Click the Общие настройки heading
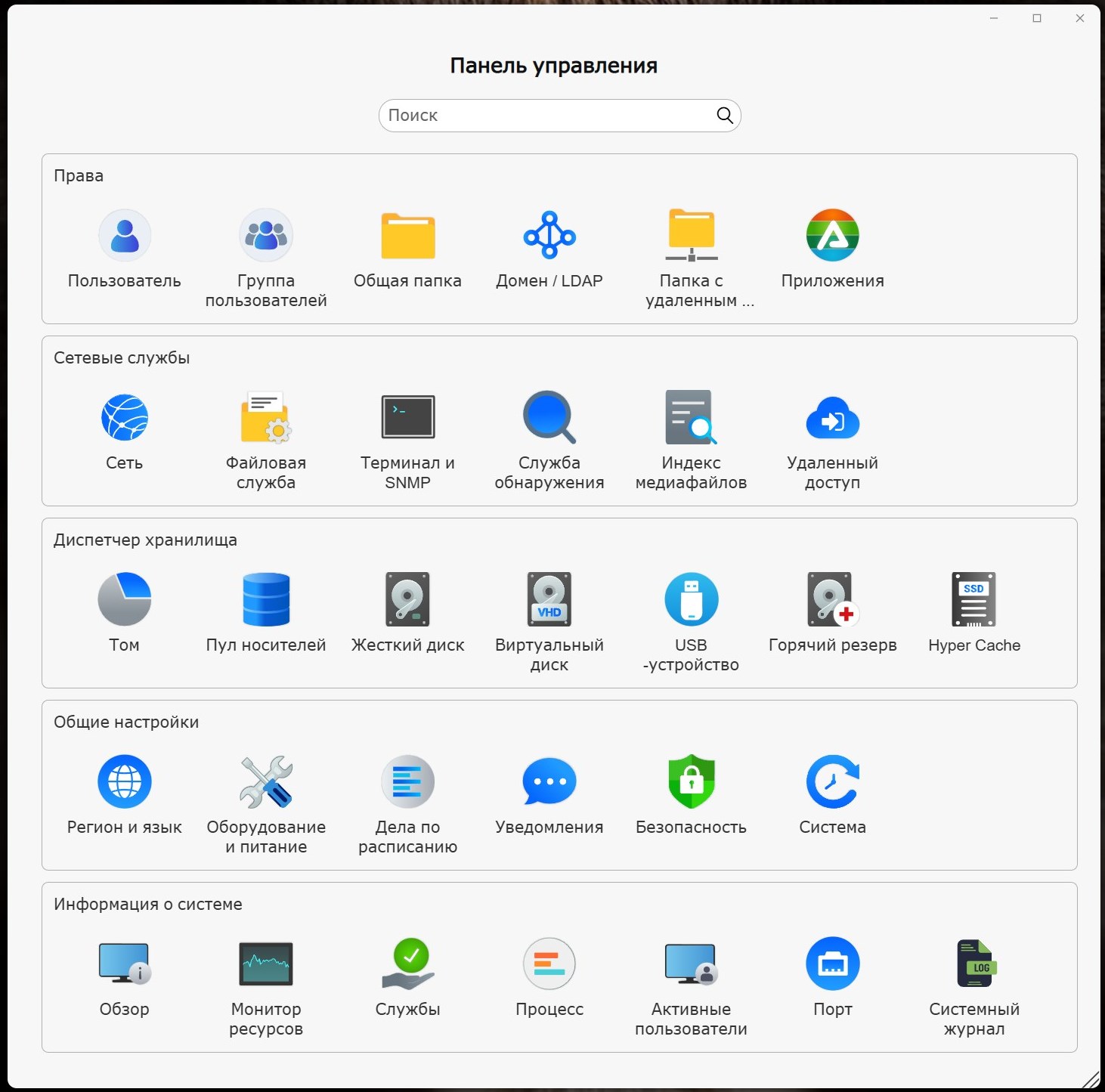The image size is (1105, 1092). point(126,722)
